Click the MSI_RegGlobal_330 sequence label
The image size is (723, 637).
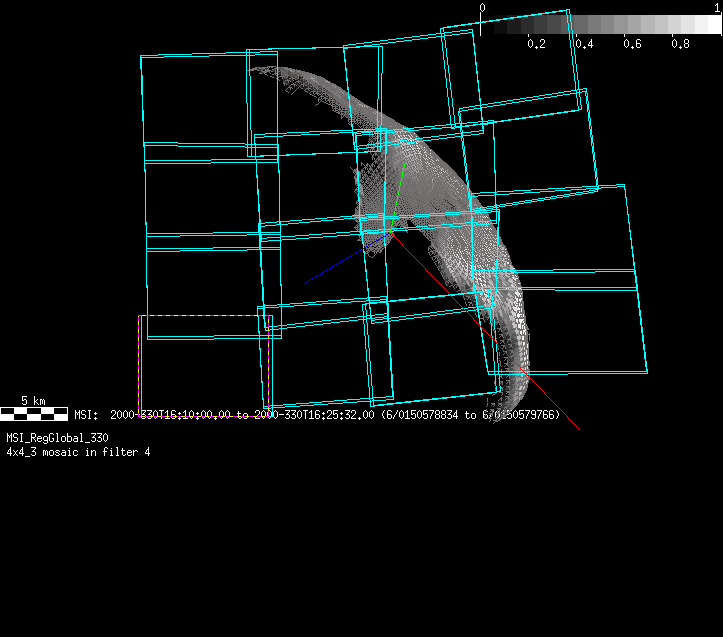(x=58, y=438)
